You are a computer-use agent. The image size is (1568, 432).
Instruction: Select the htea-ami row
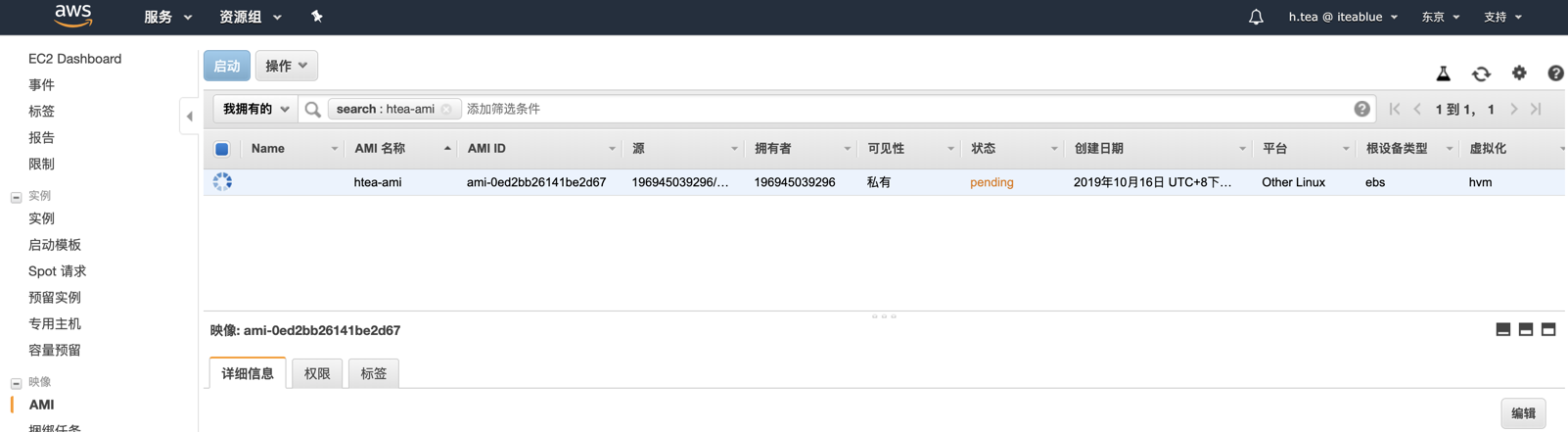(222, 182)
